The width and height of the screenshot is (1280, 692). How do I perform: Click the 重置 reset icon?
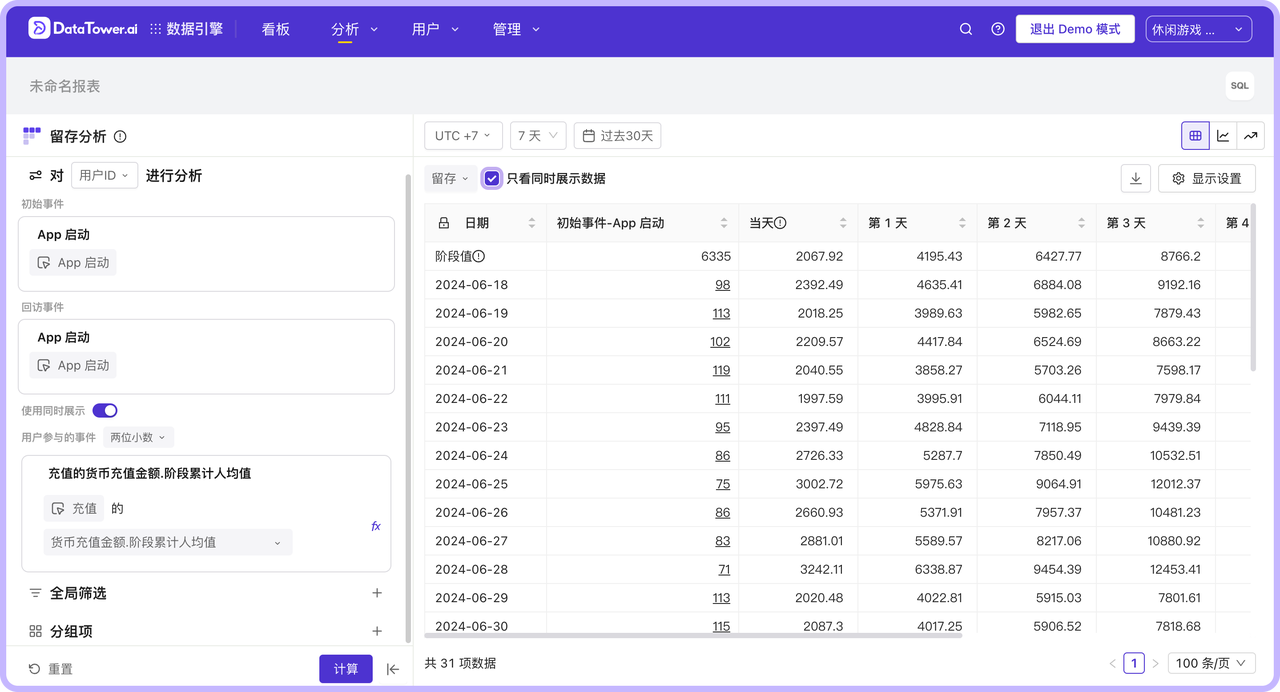click(35, 668)
